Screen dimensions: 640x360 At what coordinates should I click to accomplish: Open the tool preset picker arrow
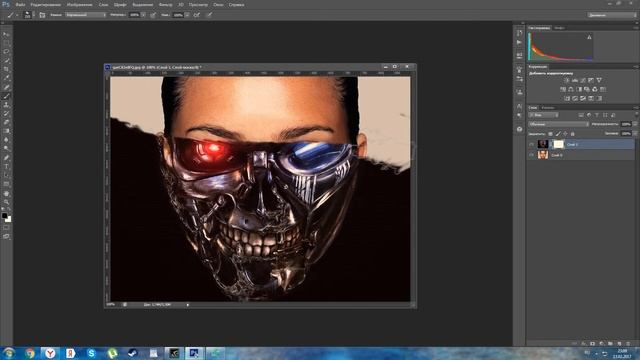pos(17,15)
